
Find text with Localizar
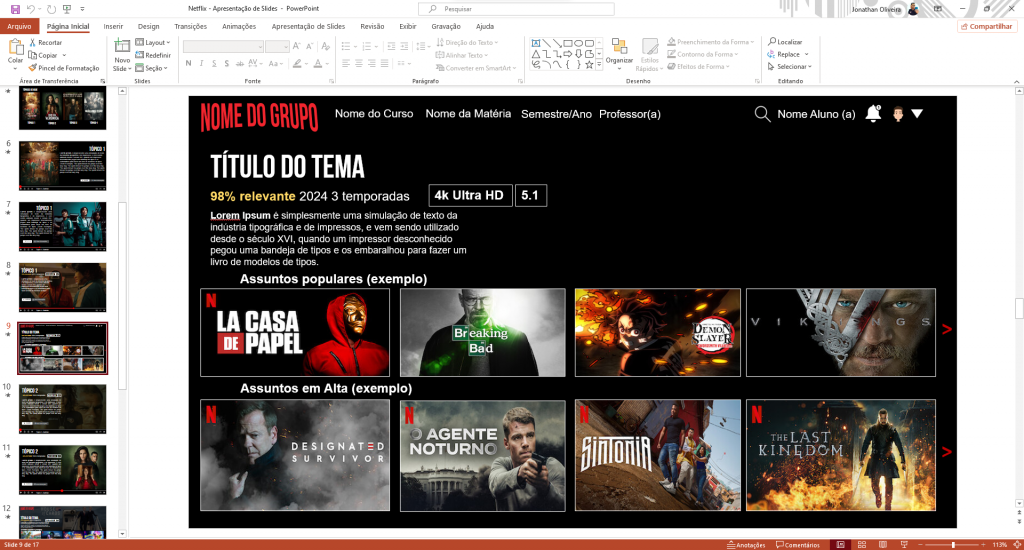[785, 42]
